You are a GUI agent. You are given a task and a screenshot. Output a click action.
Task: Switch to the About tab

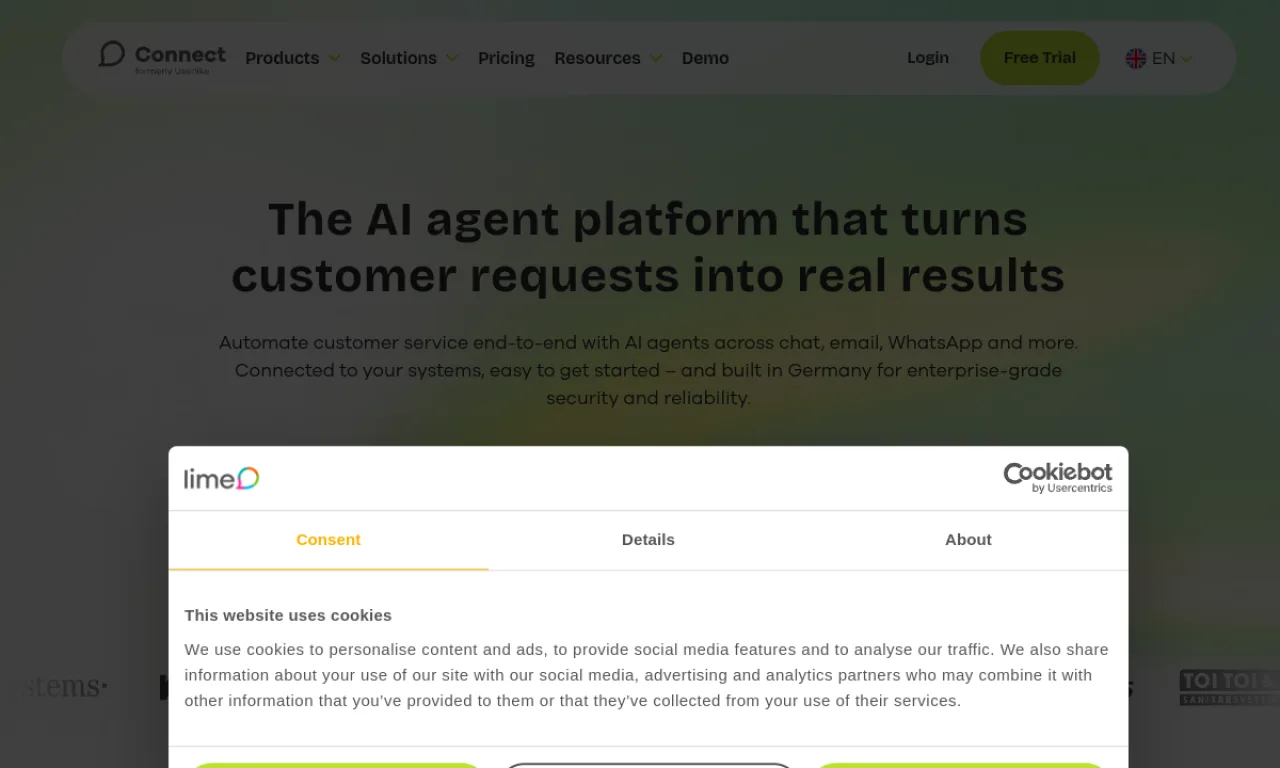click(x=968, y=540)
